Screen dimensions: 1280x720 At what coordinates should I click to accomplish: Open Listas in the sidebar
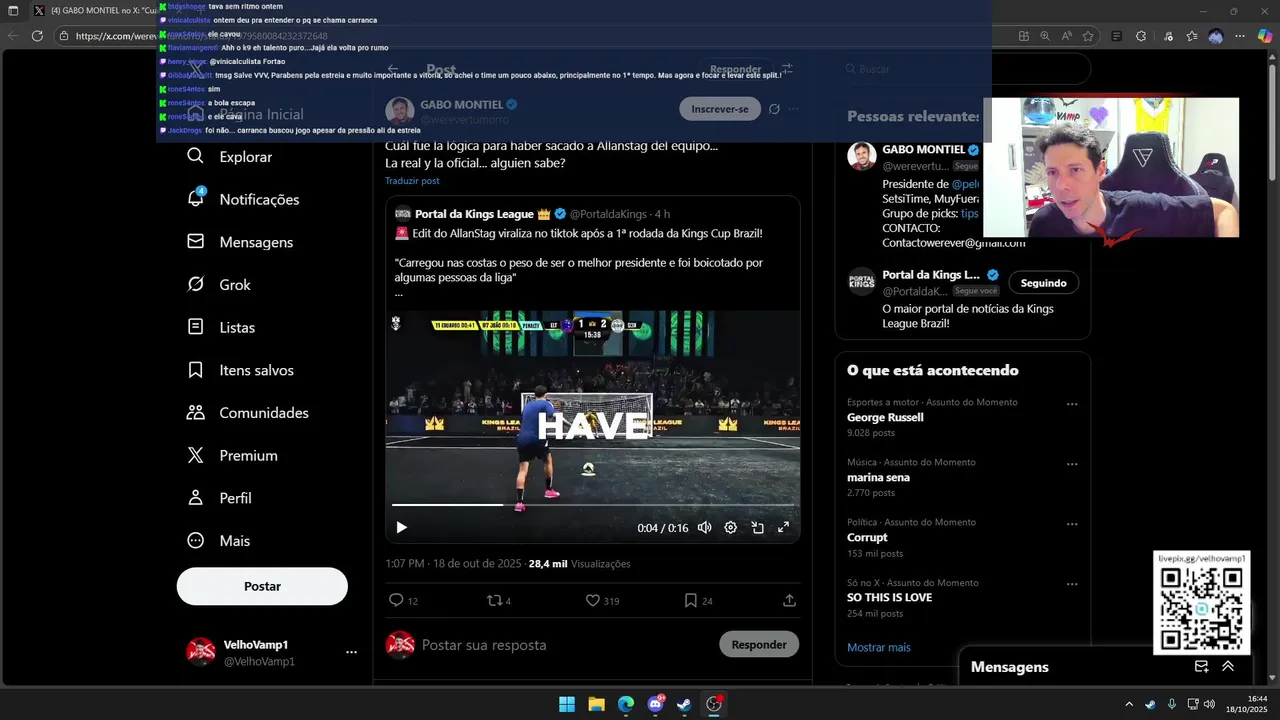[221, 327]
